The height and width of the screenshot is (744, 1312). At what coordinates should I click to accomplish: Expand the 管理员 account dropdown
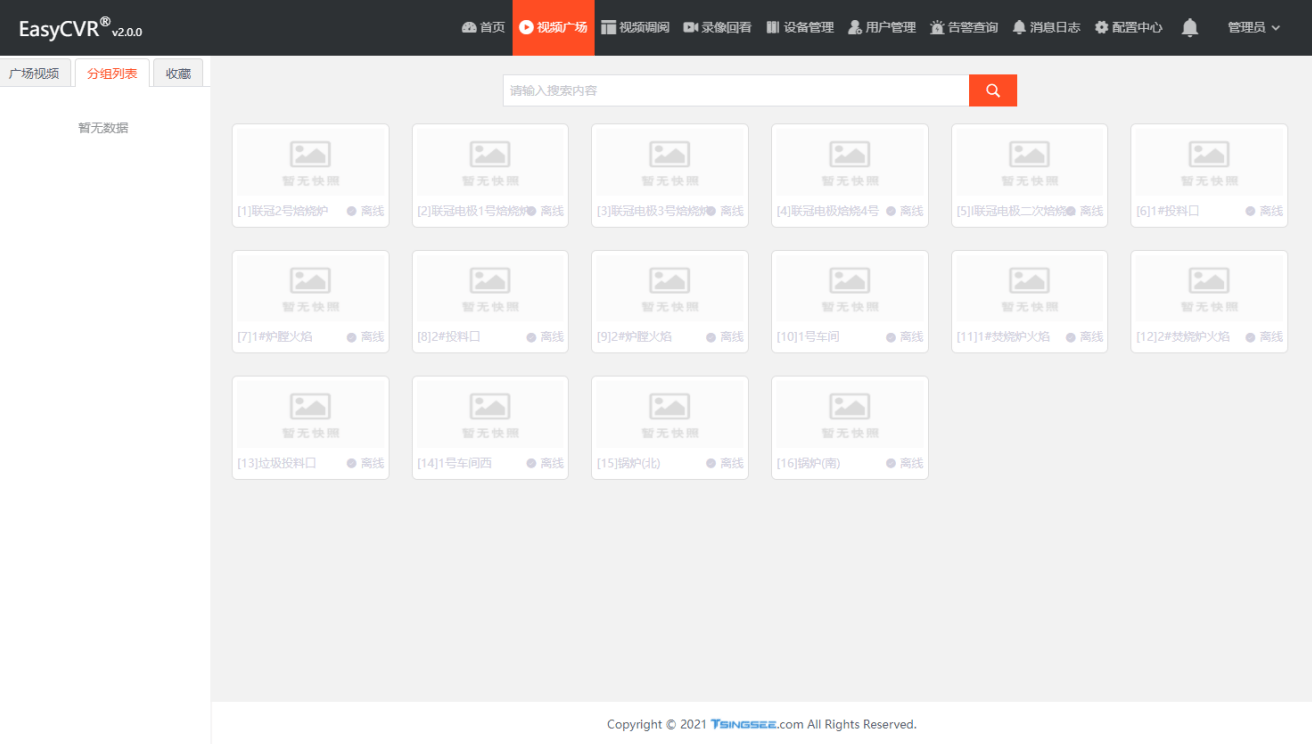click(x=1253, y=28)
